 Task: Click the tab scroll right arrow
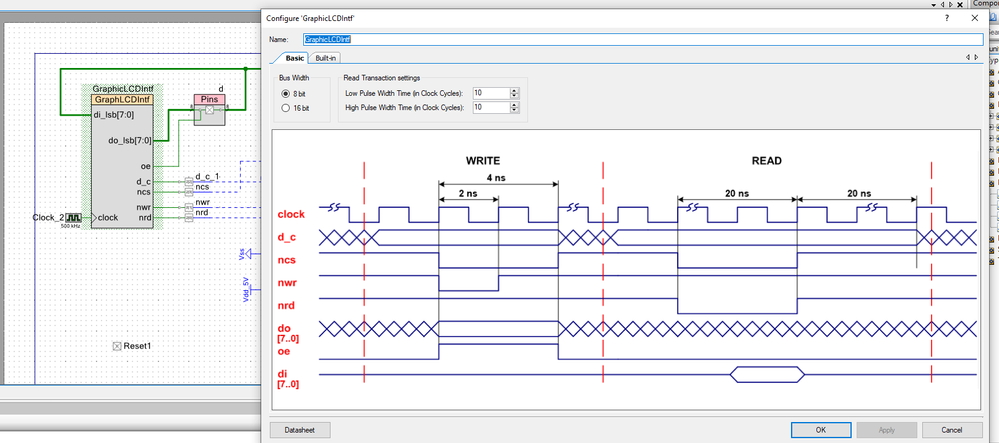[x=976, y=57]
